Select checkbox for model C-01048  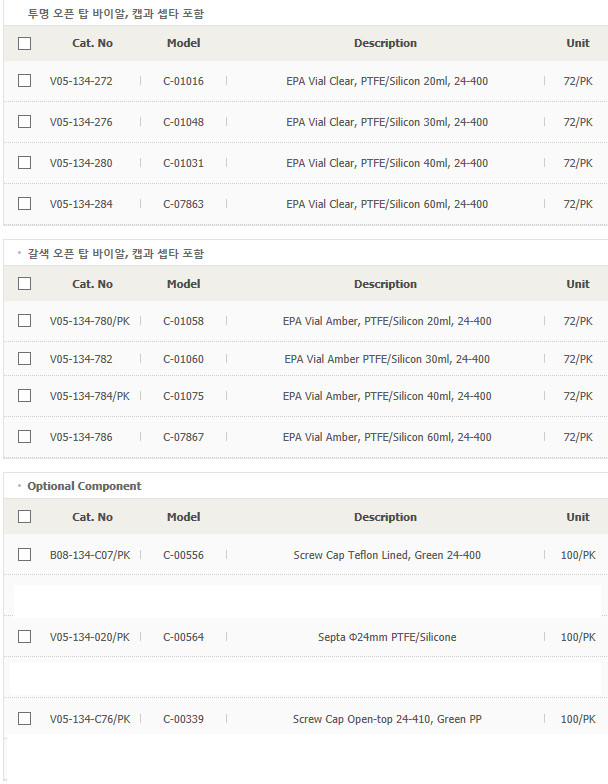24,122
